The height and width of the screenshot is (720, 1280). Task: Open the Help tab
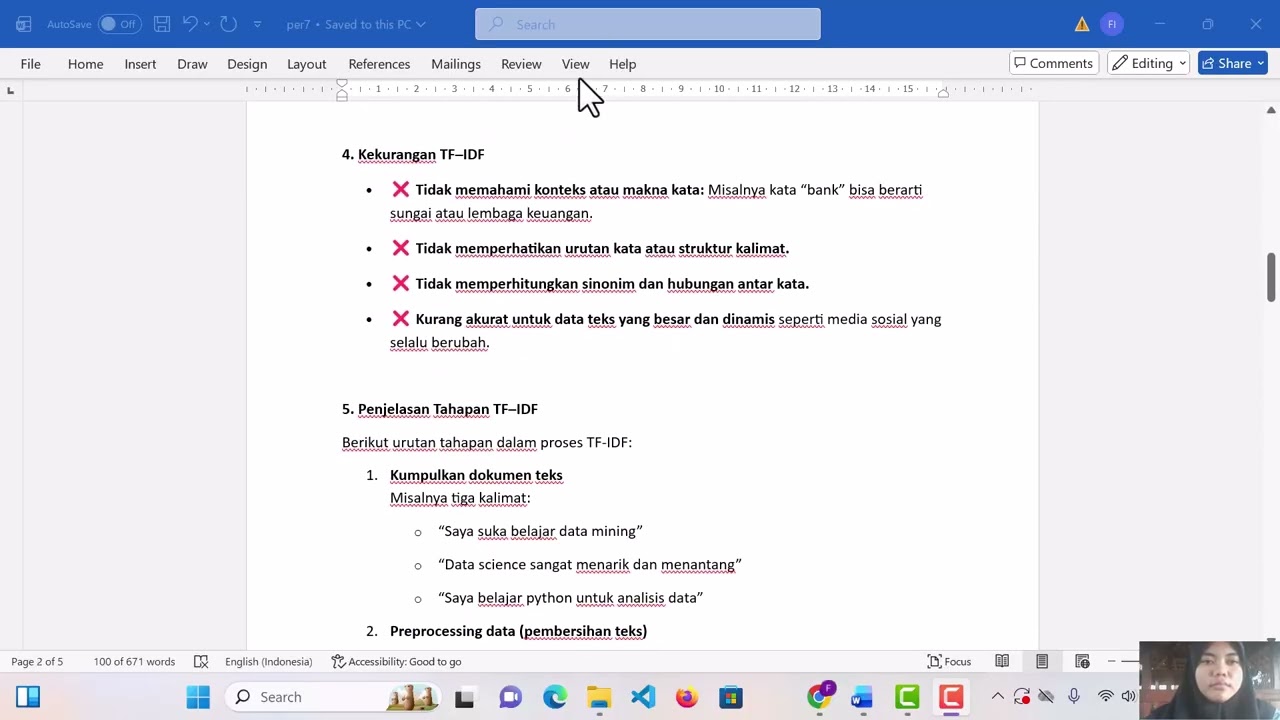tap(622, 64)
